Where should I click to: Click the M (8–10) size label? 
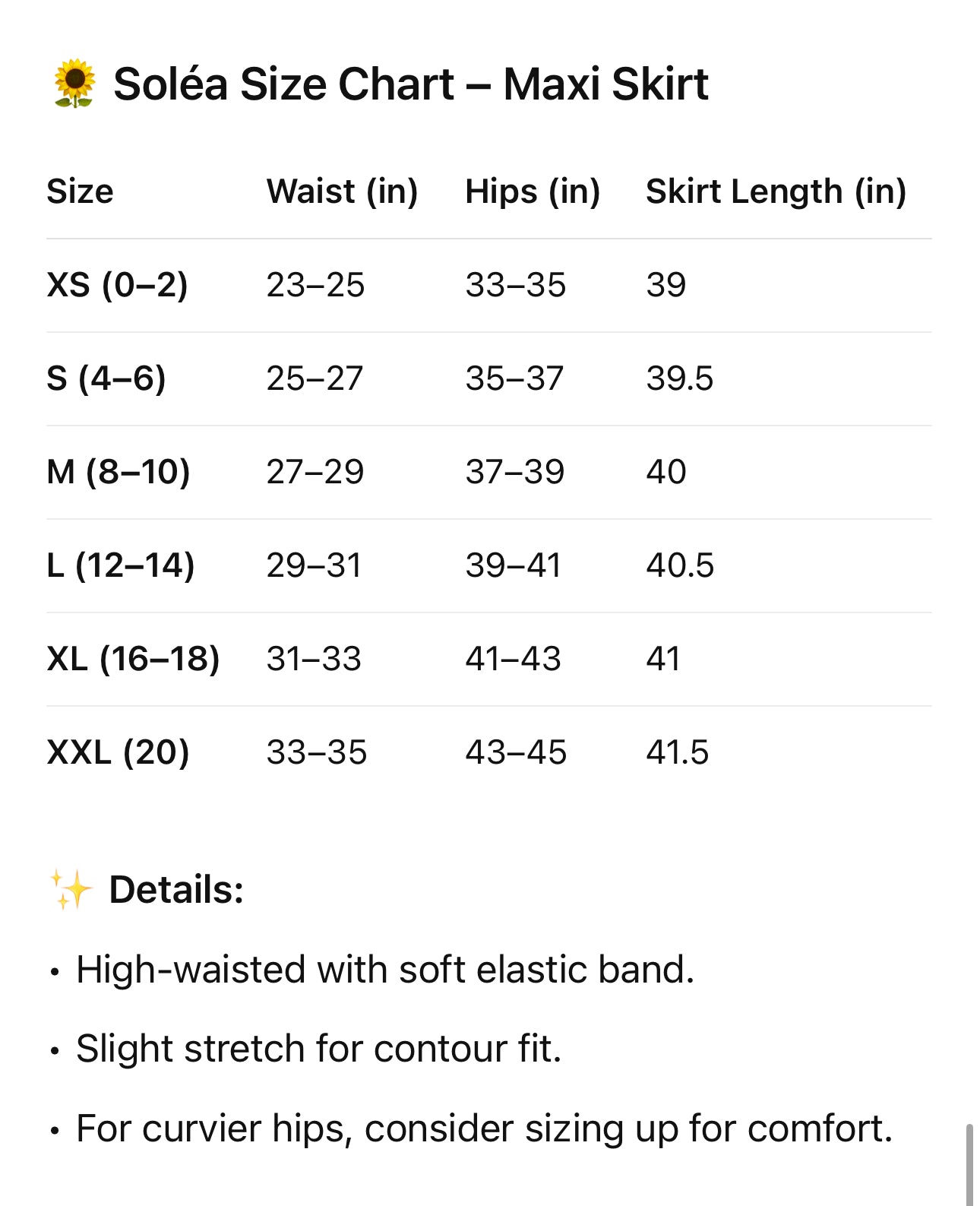(119, 472)
